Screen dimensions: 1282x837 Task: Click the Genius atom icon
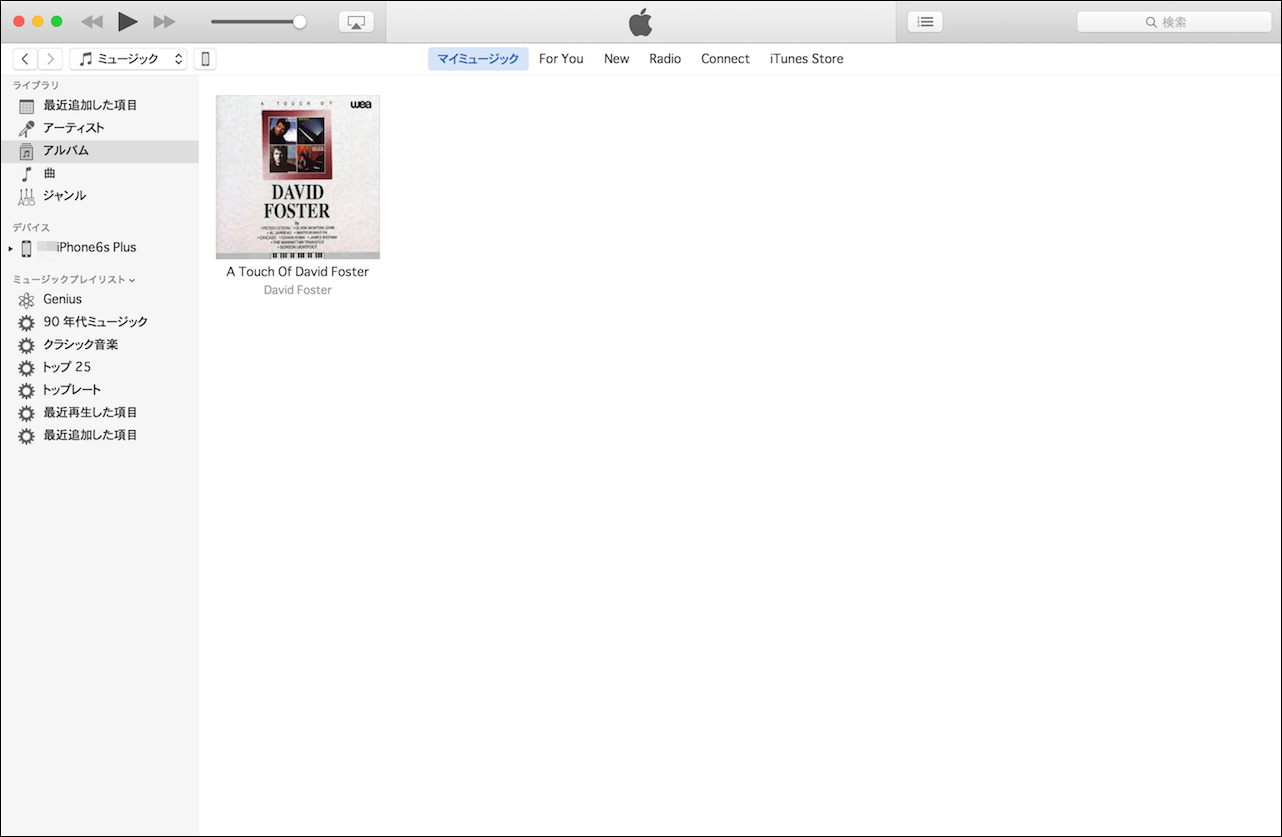[x=27, y=299]
